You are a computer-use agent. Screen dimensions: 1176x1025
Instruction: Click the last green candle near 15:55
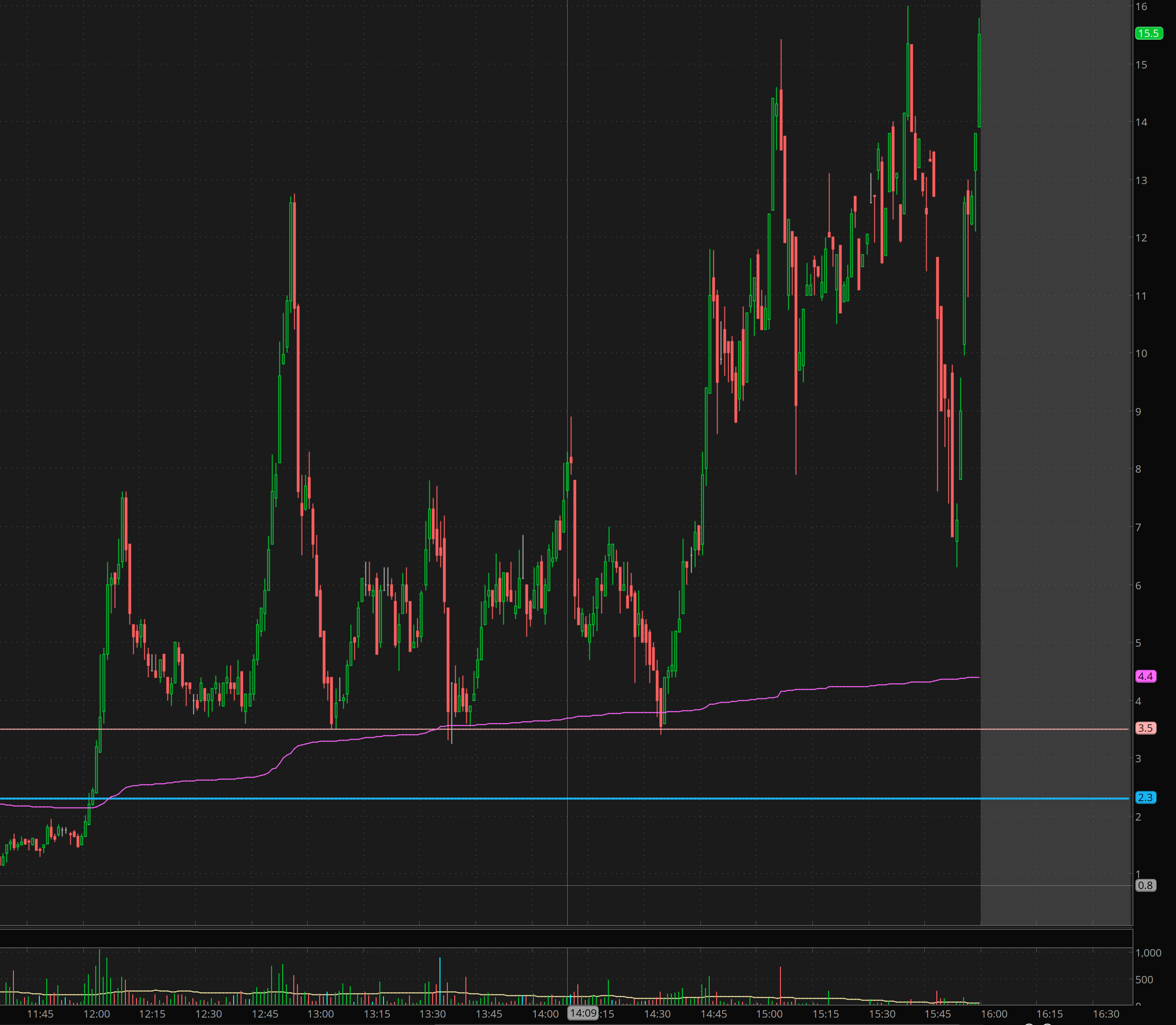[x=979, y=80]
